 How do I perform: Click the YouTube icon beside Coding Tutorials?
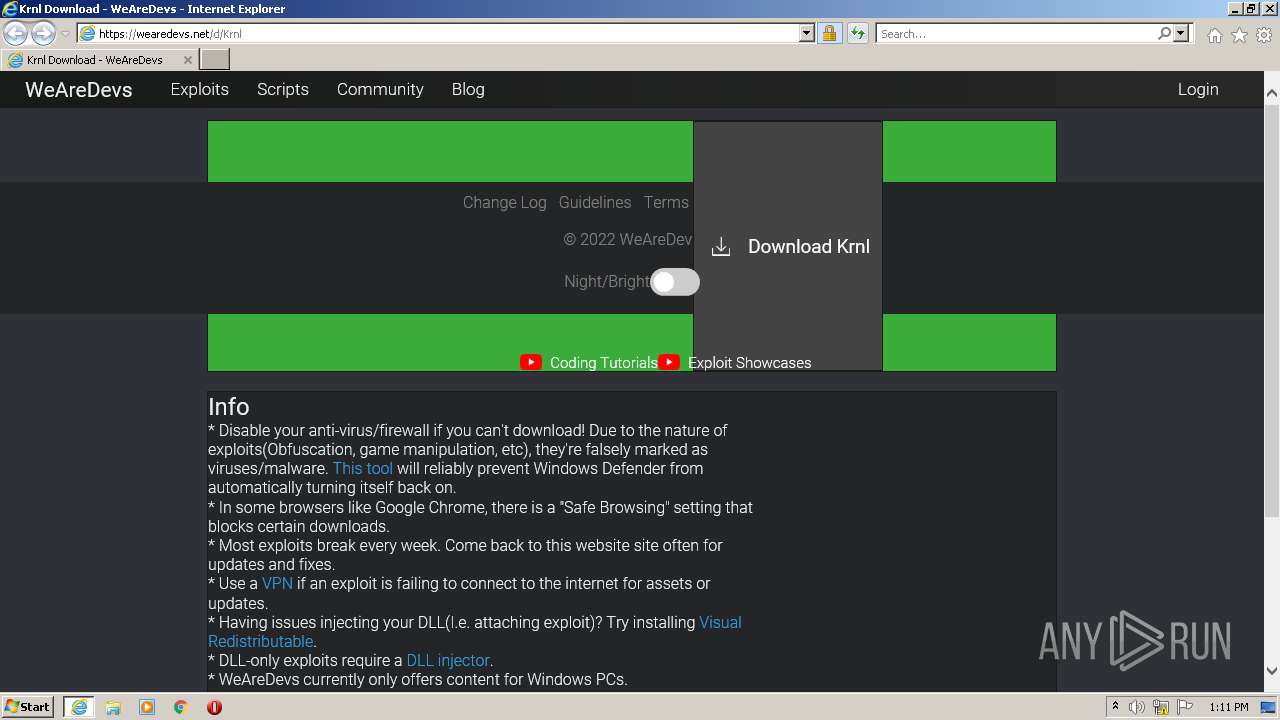point(531,362)
